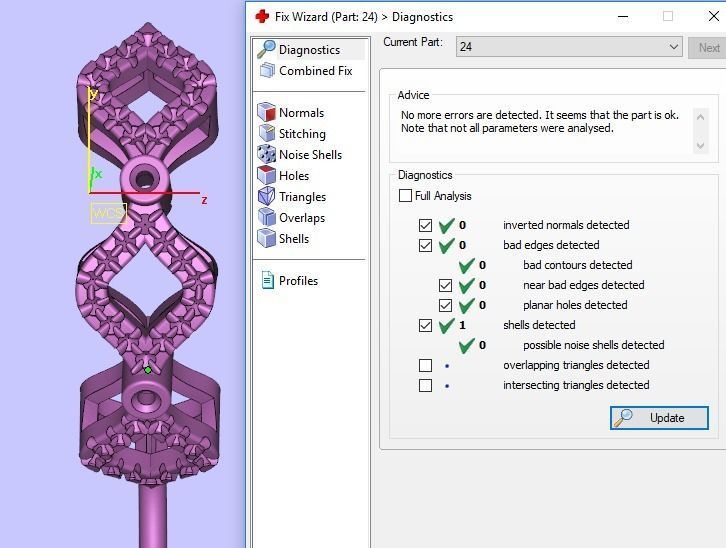
Task: Click the green checkmark beside planar holes
Action: tap(466, 305)
